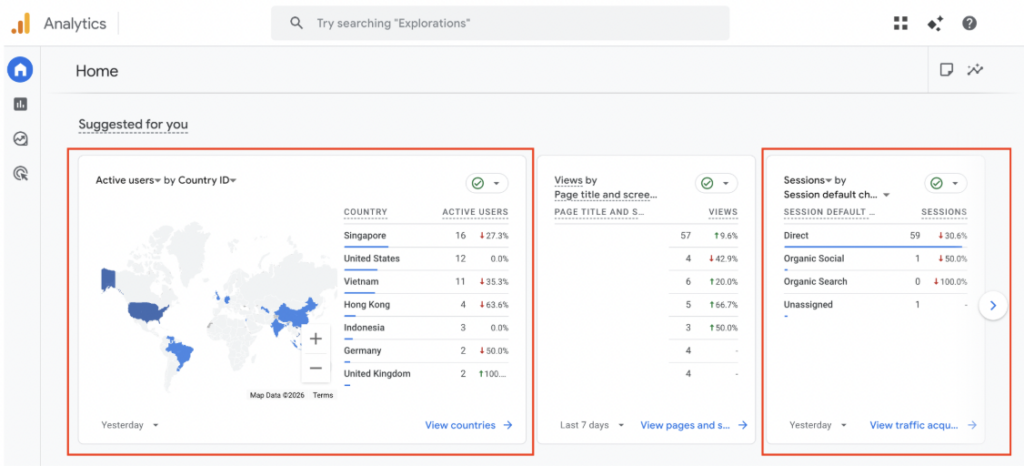
Task: Click the Direct channel row
Action: point(875,236)
